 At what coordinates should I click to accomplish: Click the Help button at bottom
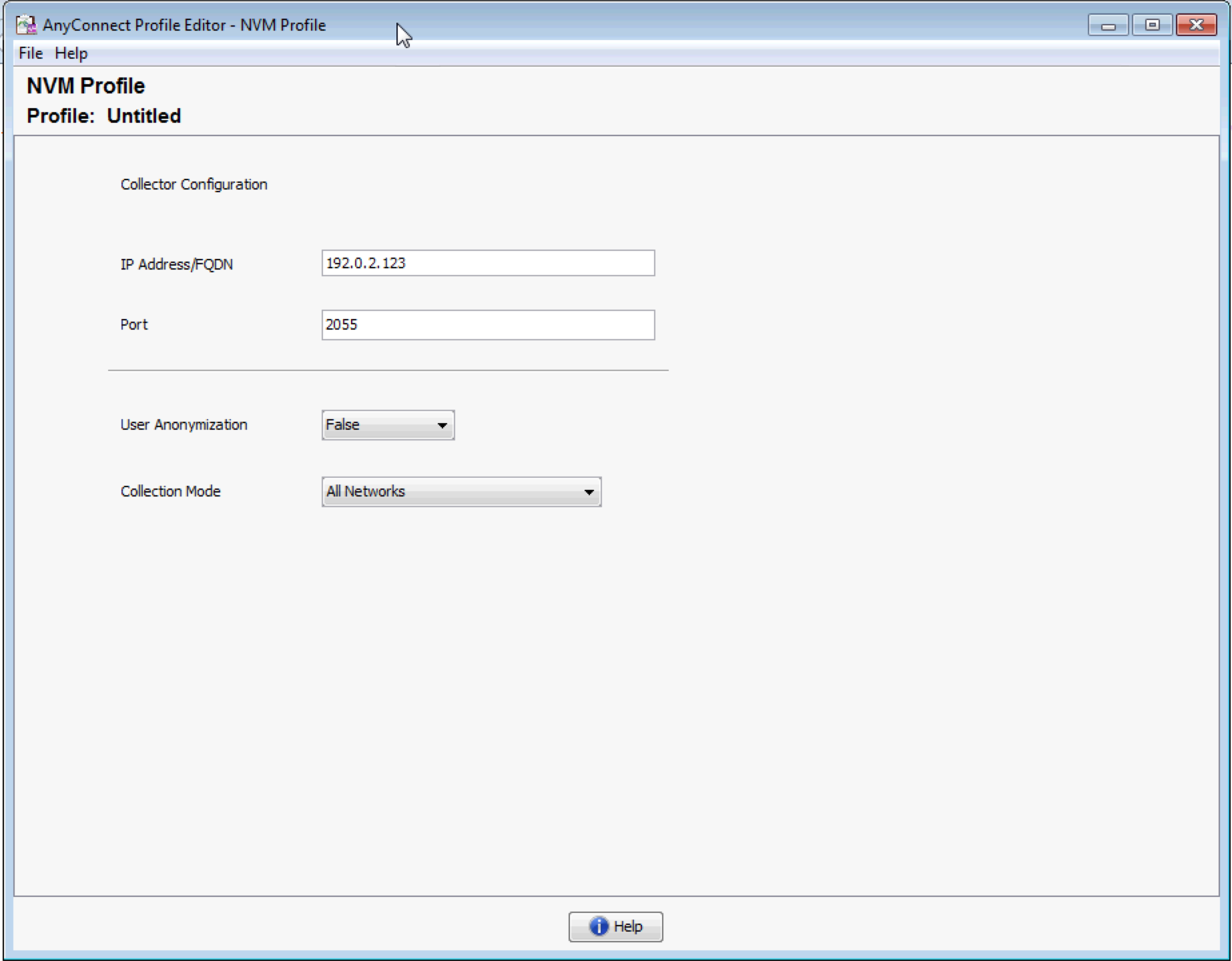point(615,926)
